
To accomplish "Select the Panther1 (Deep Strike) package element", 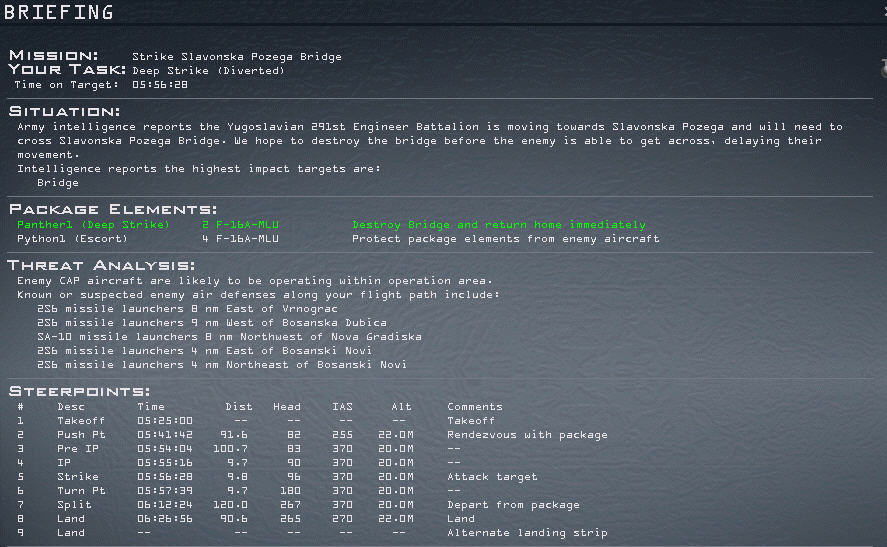I will pos(93,225).
